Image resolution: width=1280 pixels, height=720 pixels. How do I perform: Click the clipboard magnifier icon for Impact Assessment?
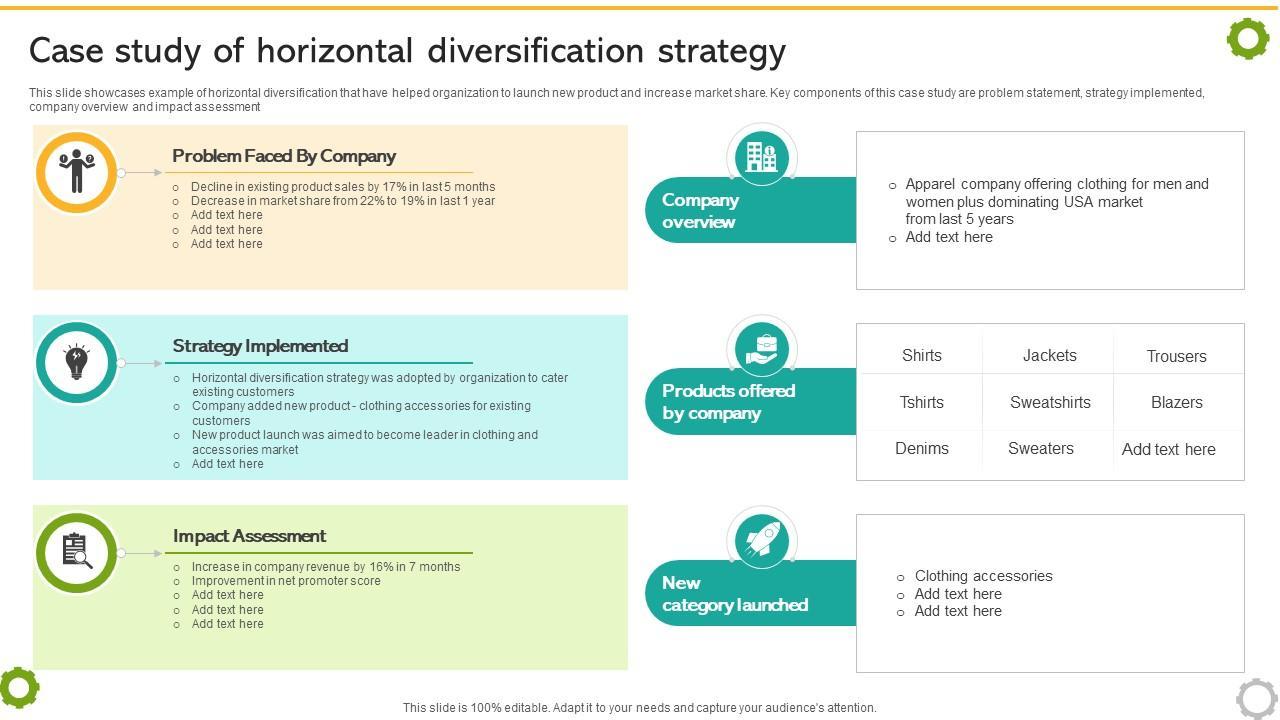(x=77, y=551)
